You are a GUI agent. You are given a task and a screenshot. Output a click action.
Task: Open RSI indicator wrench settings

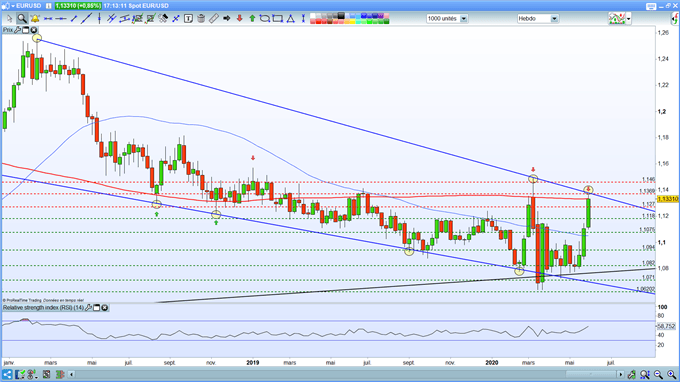[88, 307]
